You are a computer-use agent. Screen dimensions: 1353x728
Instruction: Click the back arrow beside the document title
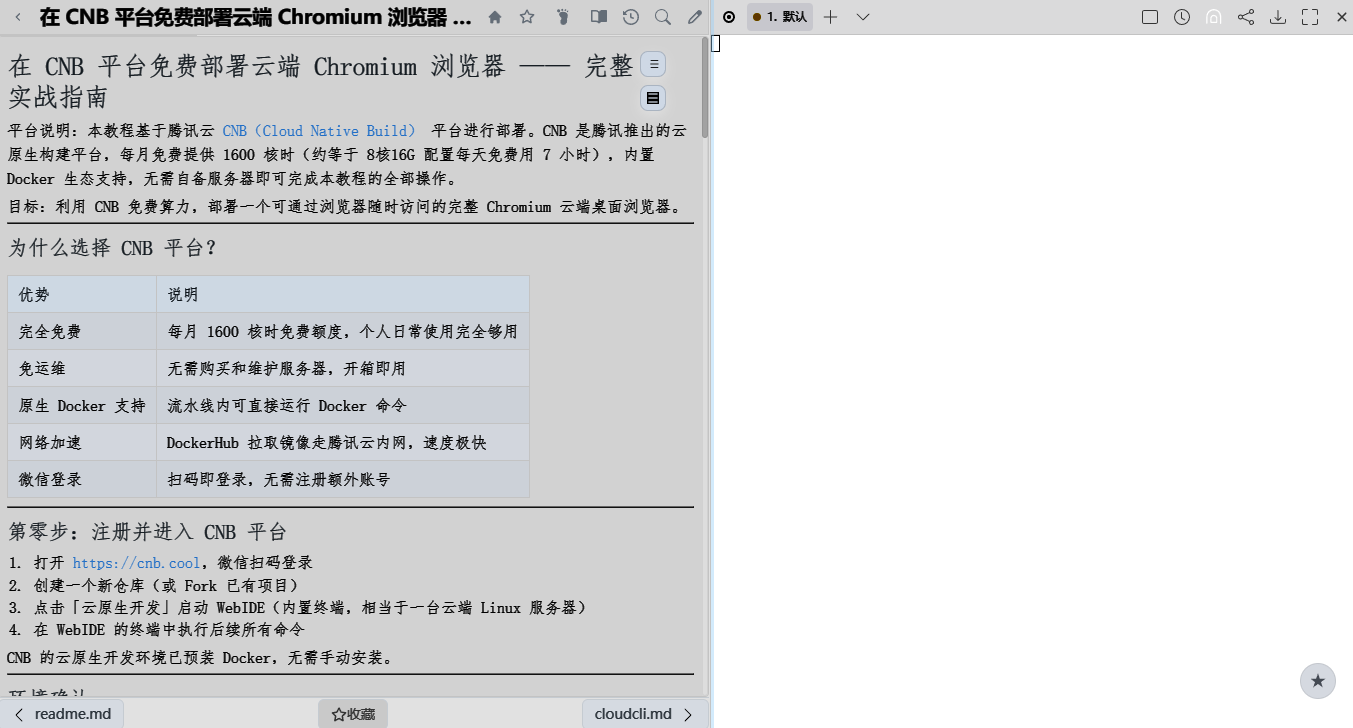click(18, 17)
